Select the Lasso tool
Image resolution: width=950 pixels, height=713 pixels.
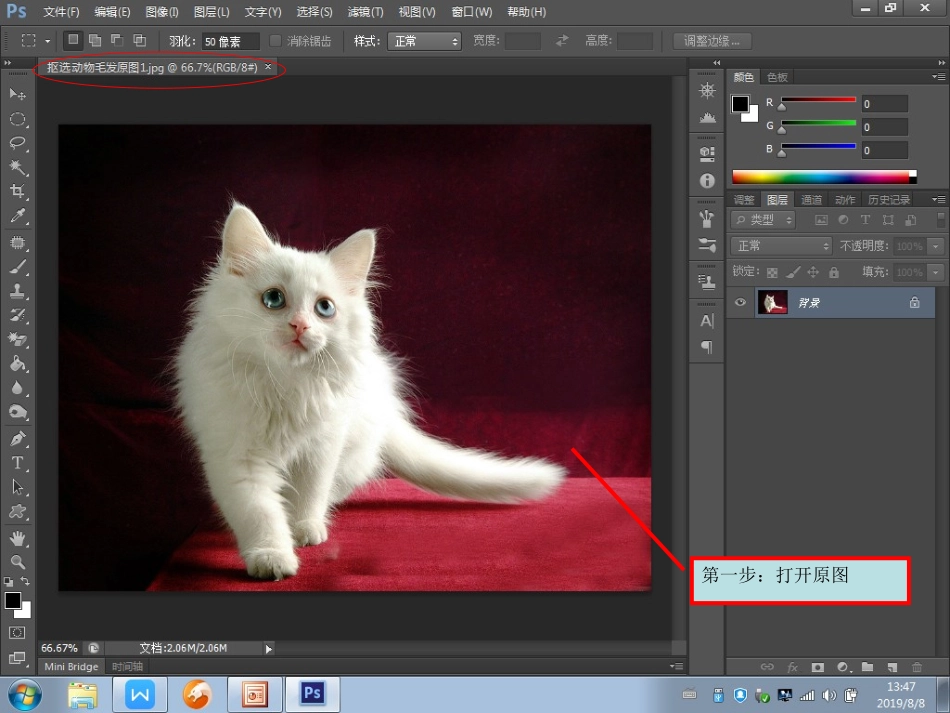coord(17,143)
